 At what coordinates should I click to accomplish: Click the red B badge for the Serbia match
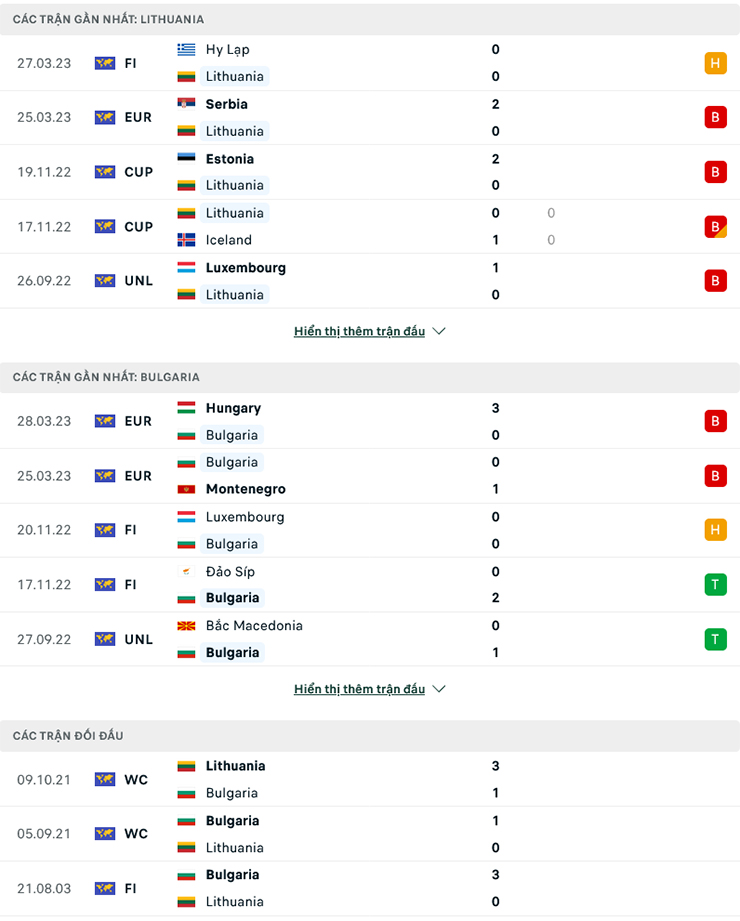tap(714, 117)
